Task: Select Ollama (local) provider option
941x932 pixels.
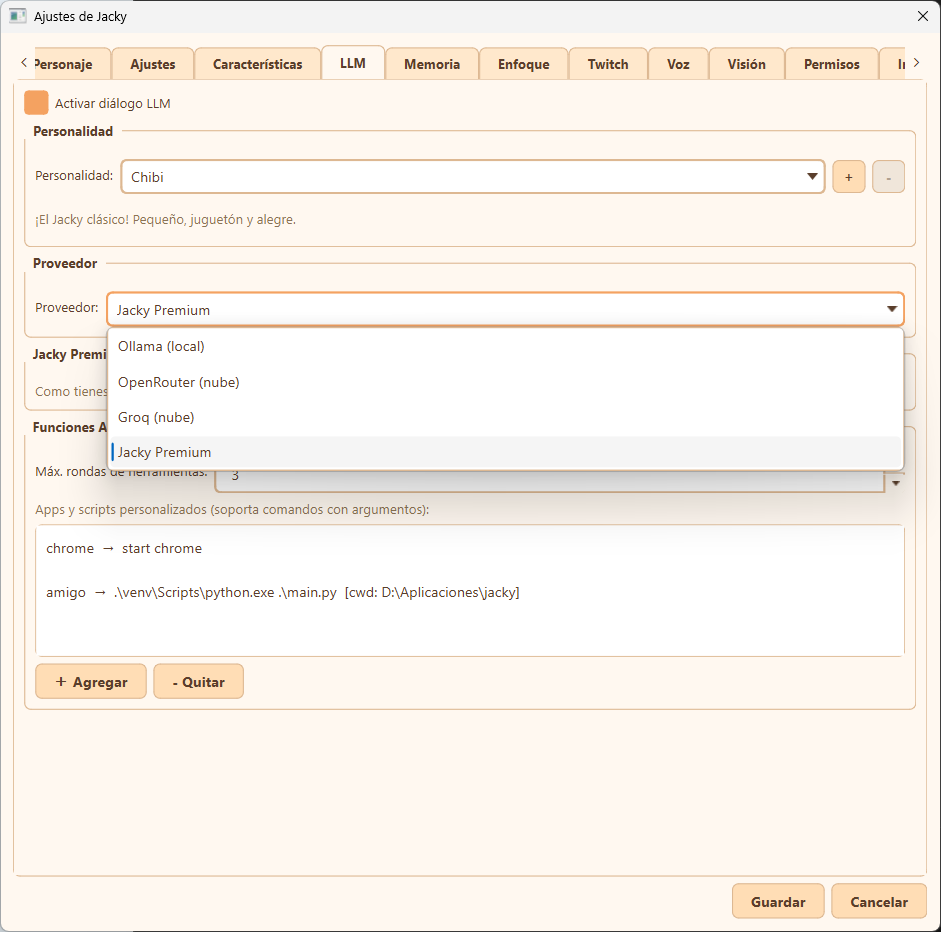Action: point(505,346)
